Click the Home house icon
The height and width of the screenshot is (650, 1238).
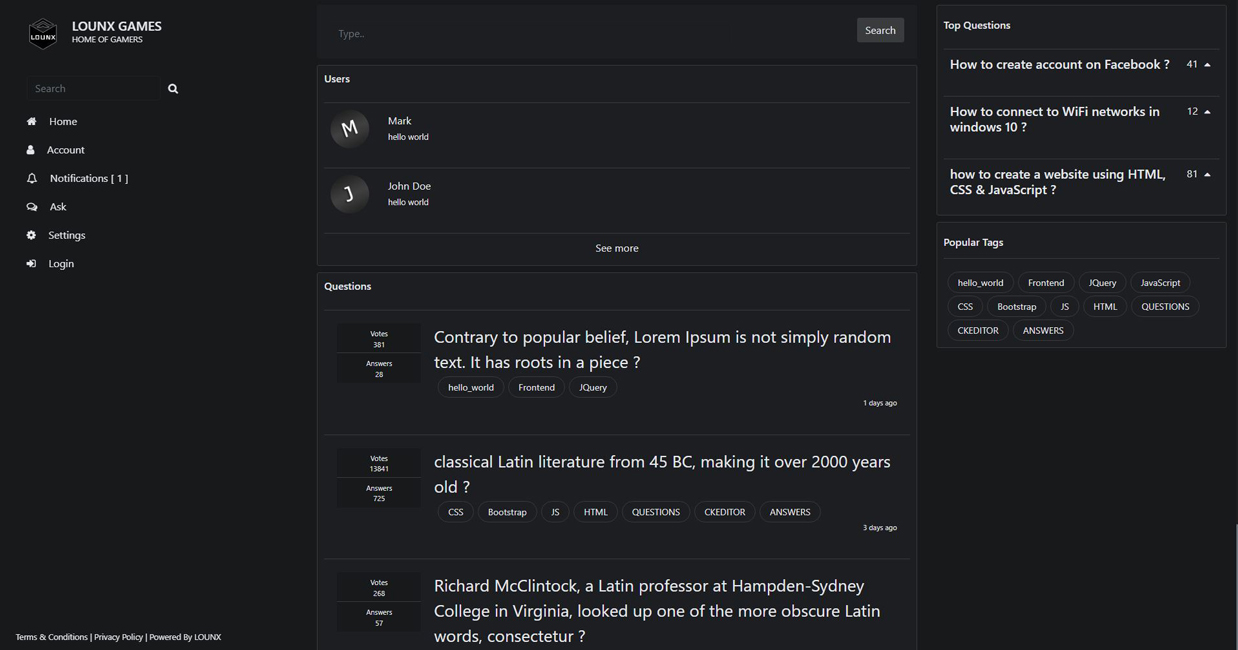(x=31, y=121)
